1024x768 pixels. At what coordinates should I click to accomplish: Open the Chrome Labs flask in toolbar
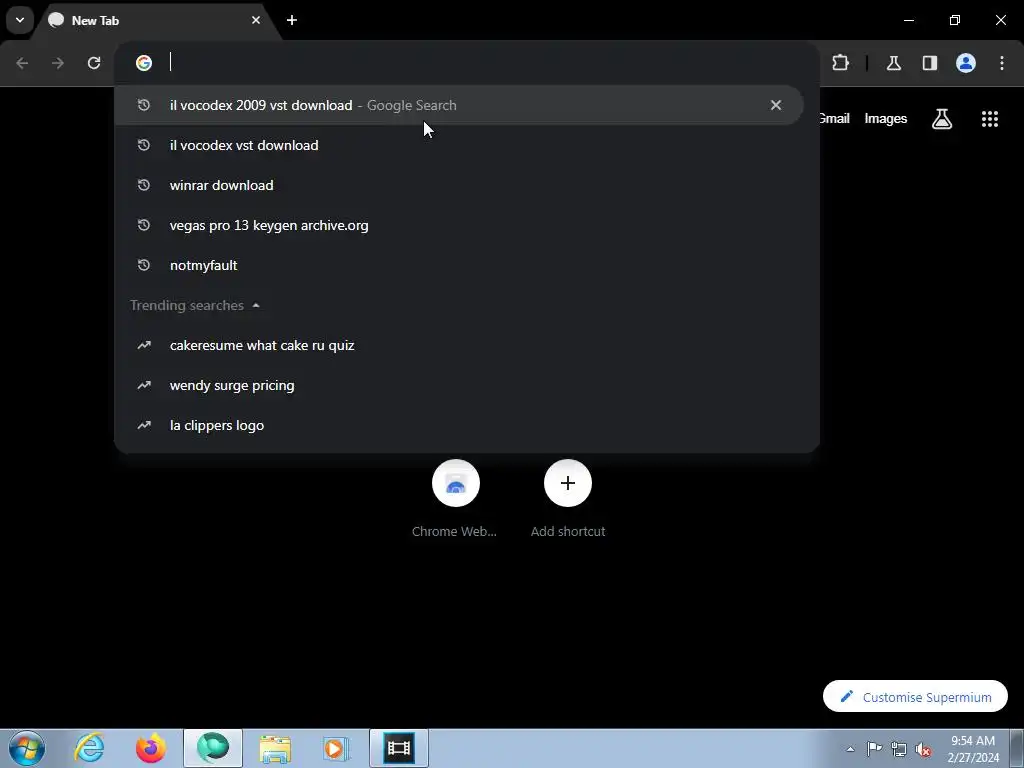click(893, 63)
